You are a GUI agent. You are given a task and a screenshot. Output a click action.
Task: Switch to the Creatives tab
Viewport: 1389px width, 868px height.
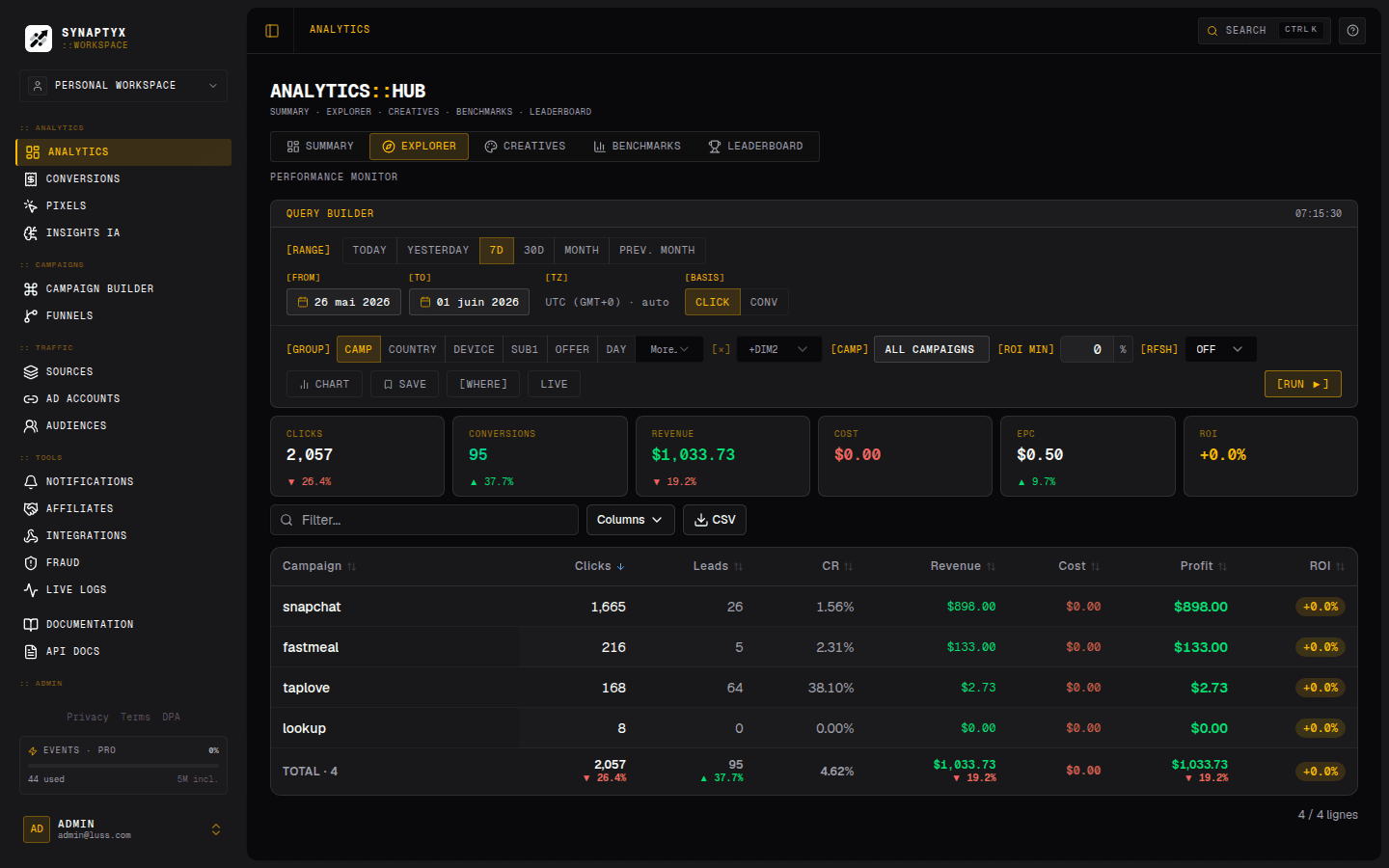pos(525,147)
